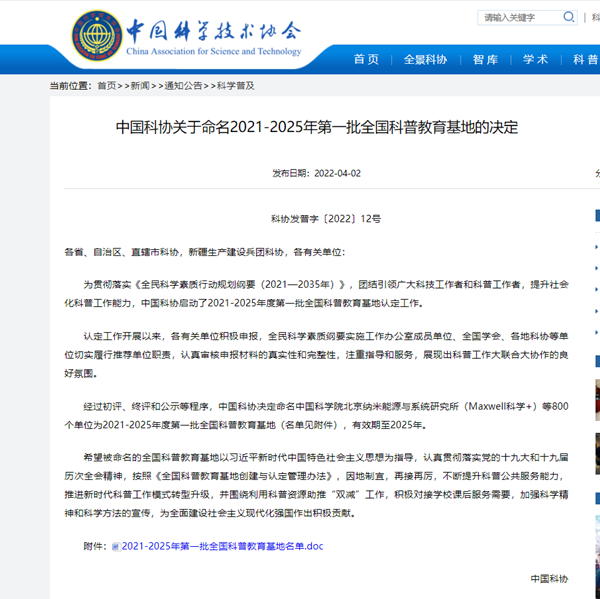Open the 全景科协 navigation menu item
This screenshot has height=599, width=600.
click(x=425, y=59)
